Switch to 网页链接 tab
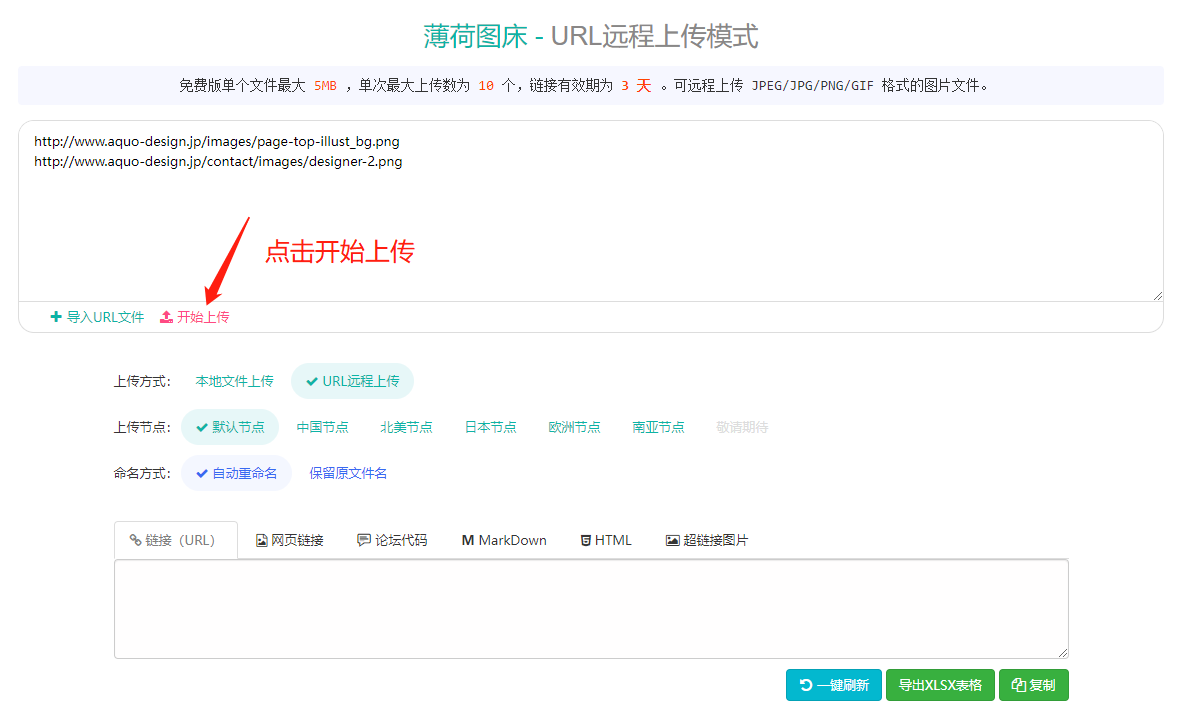Image resolution: width=1193 pixels, height=711 pixels. click(290, 540)
